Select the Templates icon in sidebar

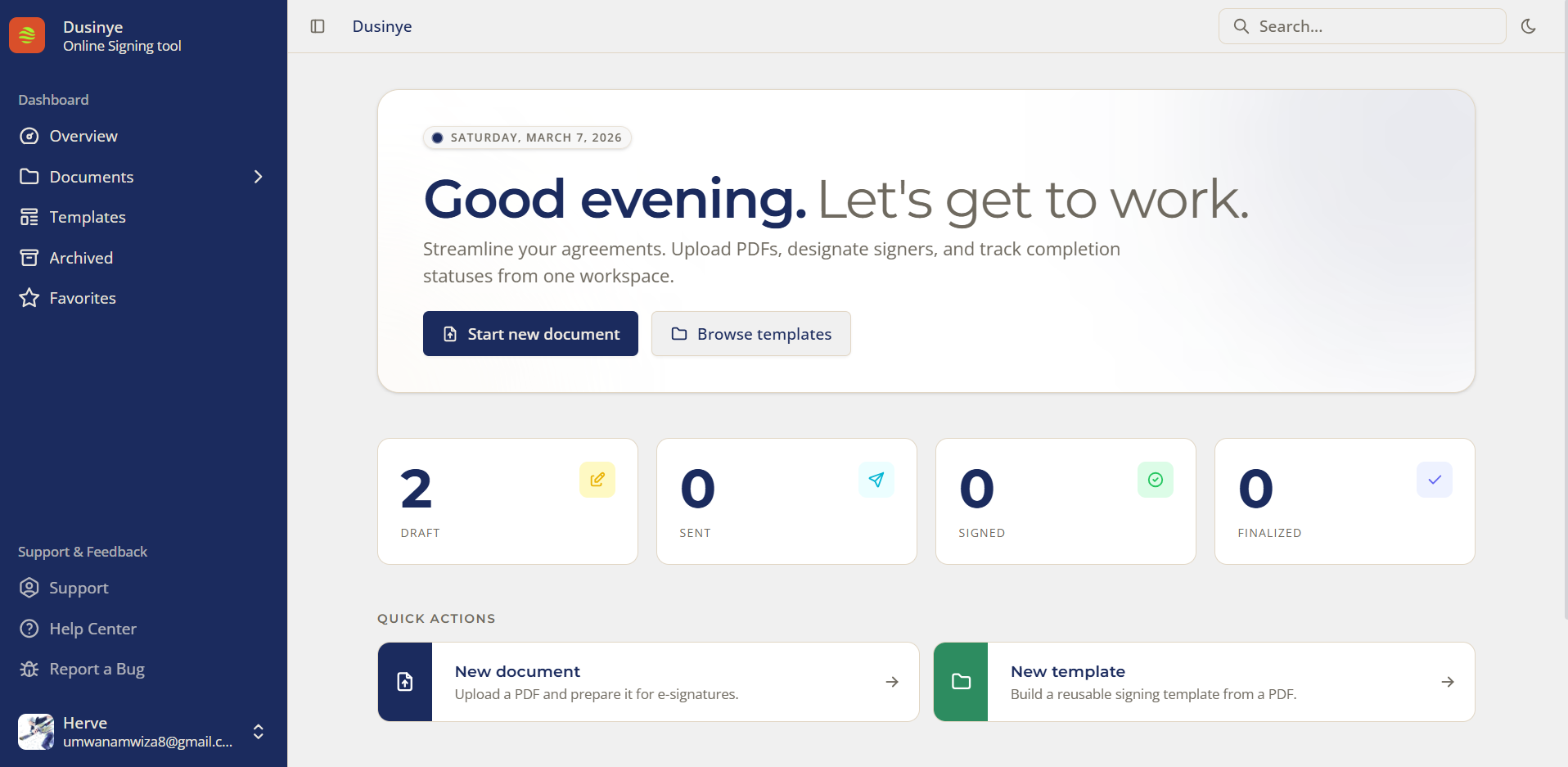point(29,216)
